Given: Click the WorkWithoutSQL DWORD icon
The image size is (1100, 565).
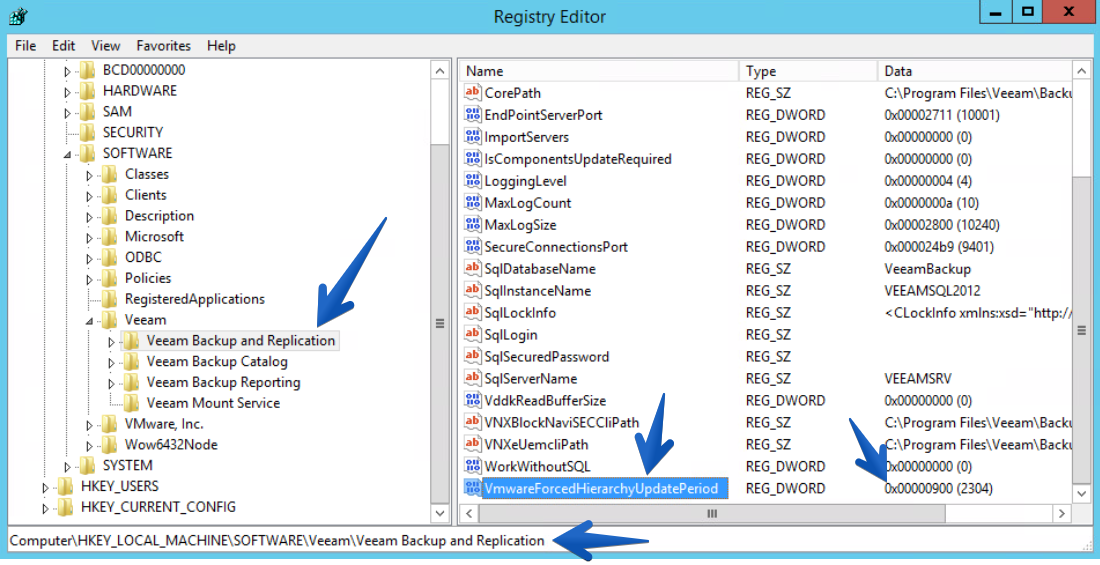Looking at the screenshot, I should point(473,467).
